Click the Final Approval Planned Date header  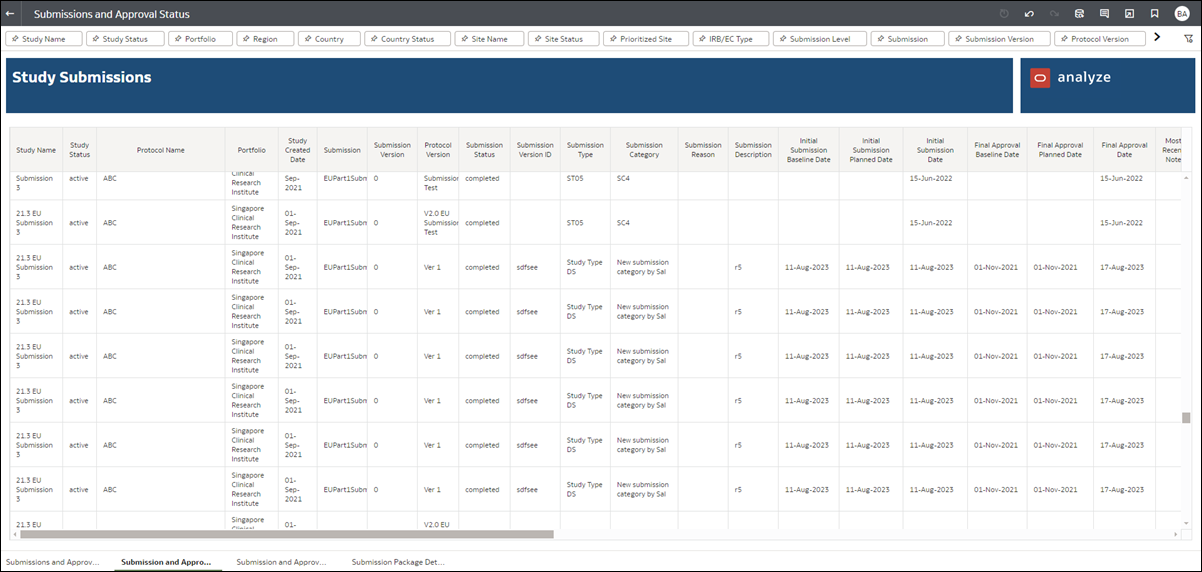[x=1060, y=150]
